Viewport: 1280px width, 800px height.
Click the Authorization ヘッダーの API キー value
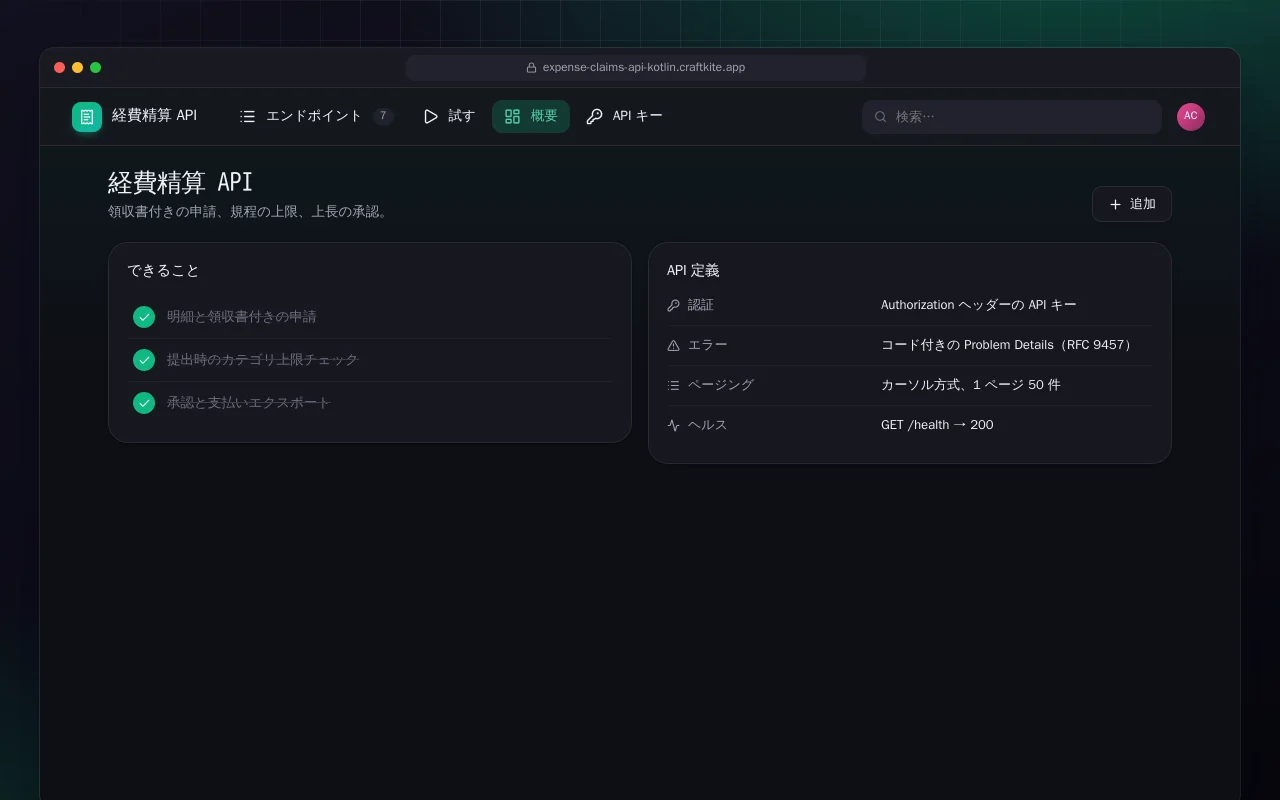979,305
